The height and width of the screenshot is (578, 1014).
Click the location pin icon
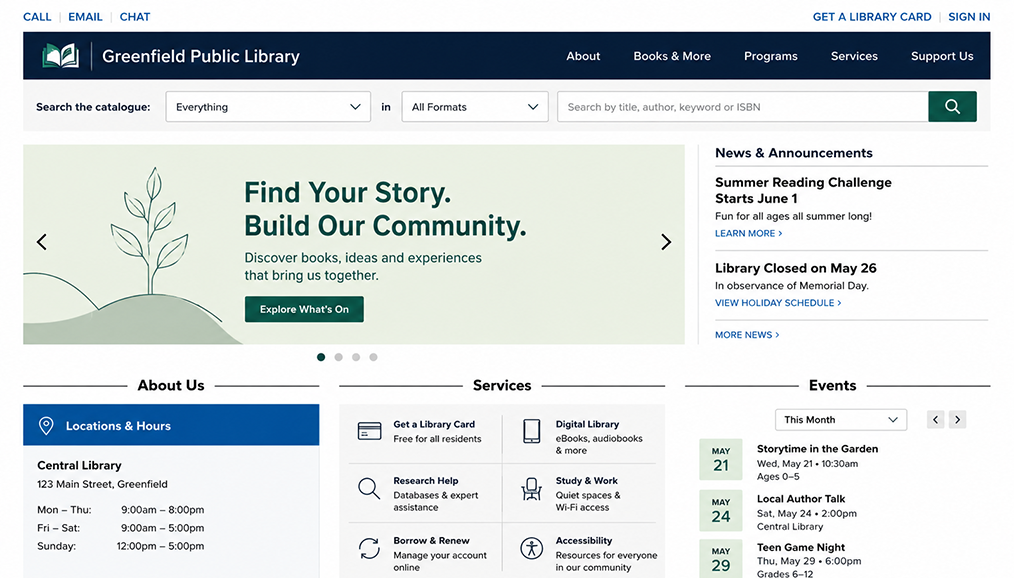click(x=46, y=425)
